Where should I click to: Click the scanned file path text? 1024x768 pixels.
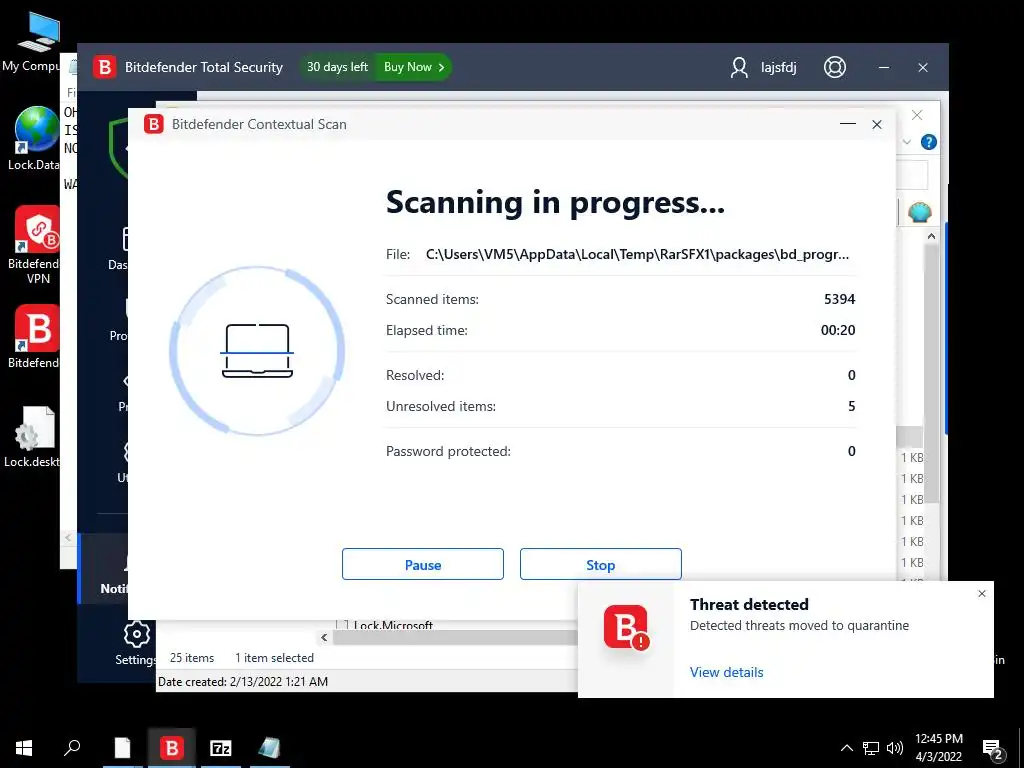tap(637, 255)
